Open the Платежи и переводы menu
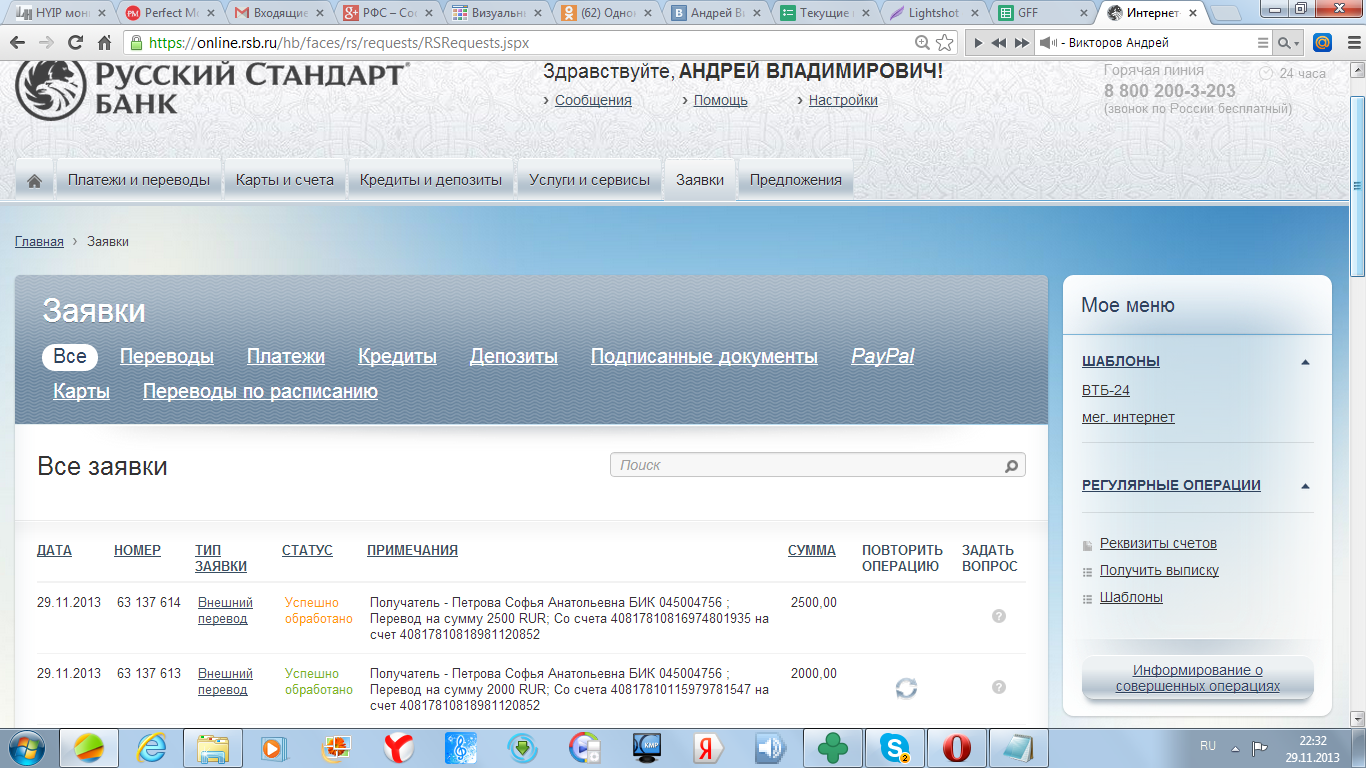1366x768 pixels. tap(139, 181)
